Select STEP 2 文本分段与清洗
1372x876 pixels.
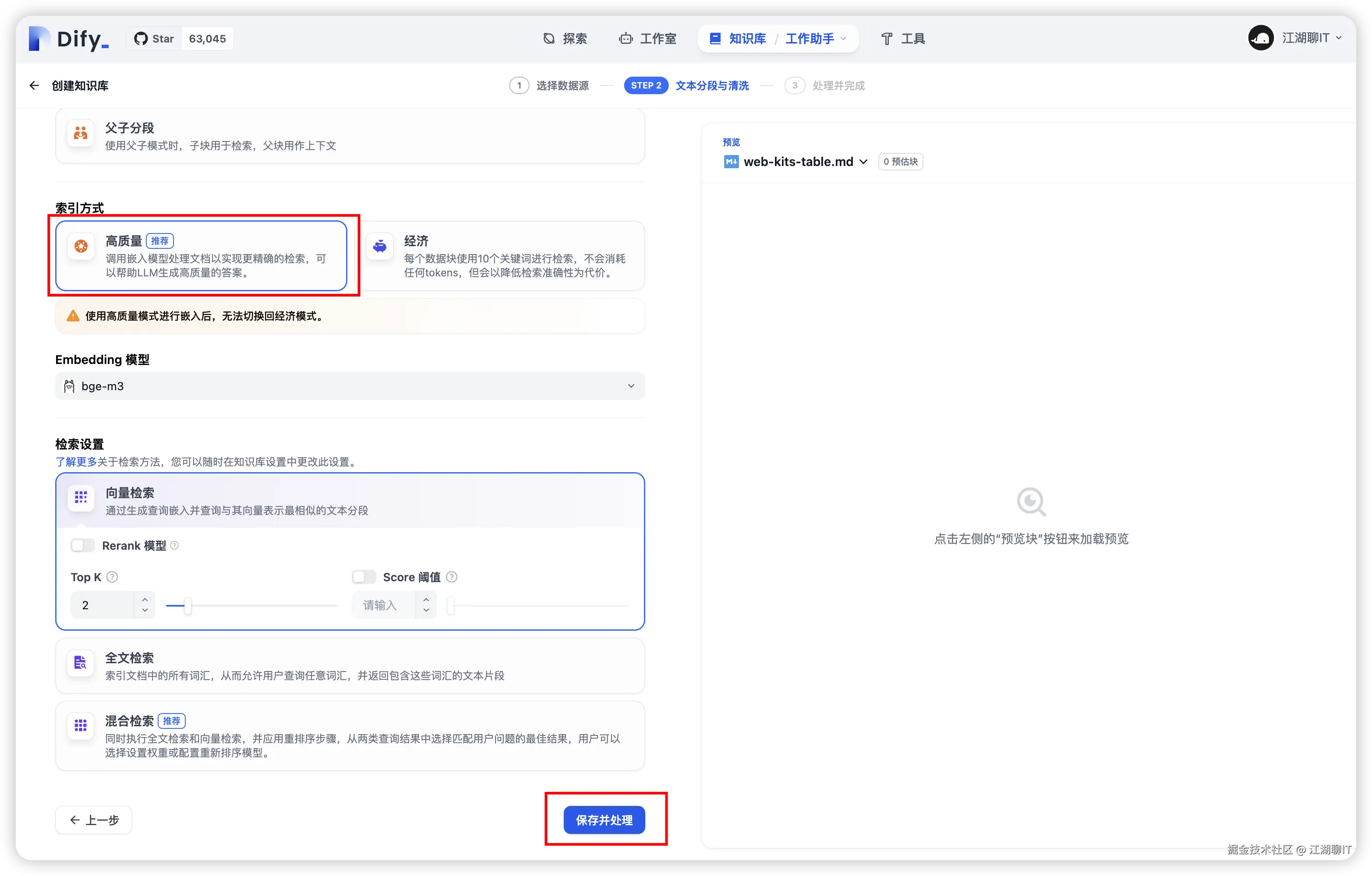[686, 85]
